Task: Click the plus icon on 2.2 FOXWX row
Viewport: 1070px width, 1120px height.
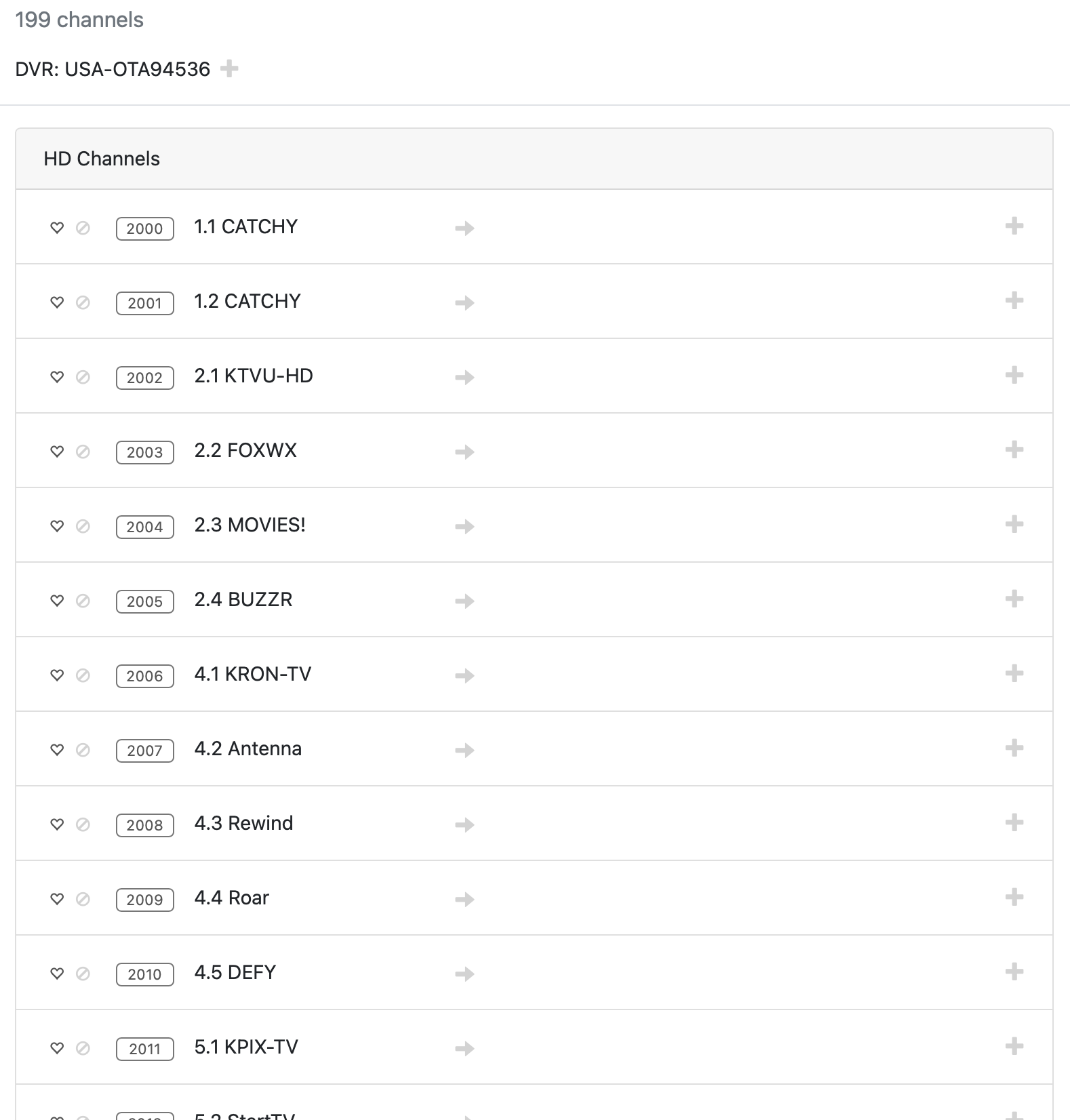Action: coord(1014,449)
